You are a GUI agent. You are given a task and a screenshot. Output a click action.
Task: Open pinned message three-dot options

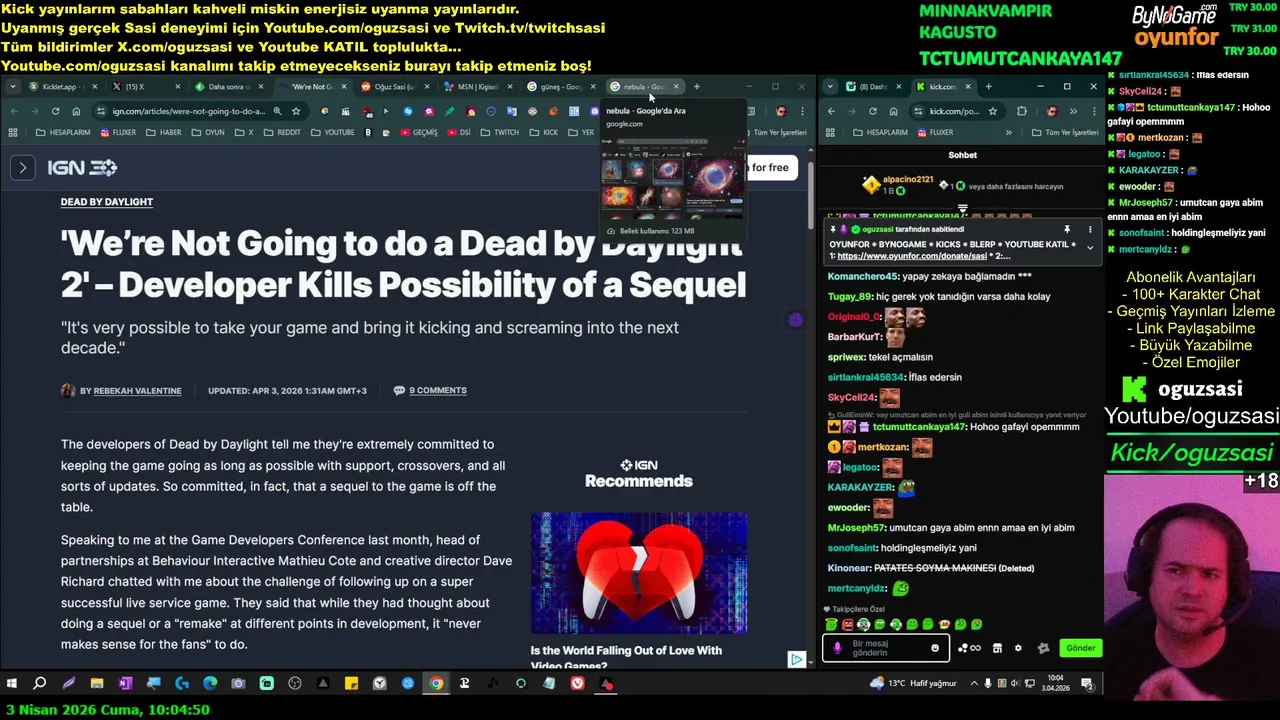point(1090,229)
